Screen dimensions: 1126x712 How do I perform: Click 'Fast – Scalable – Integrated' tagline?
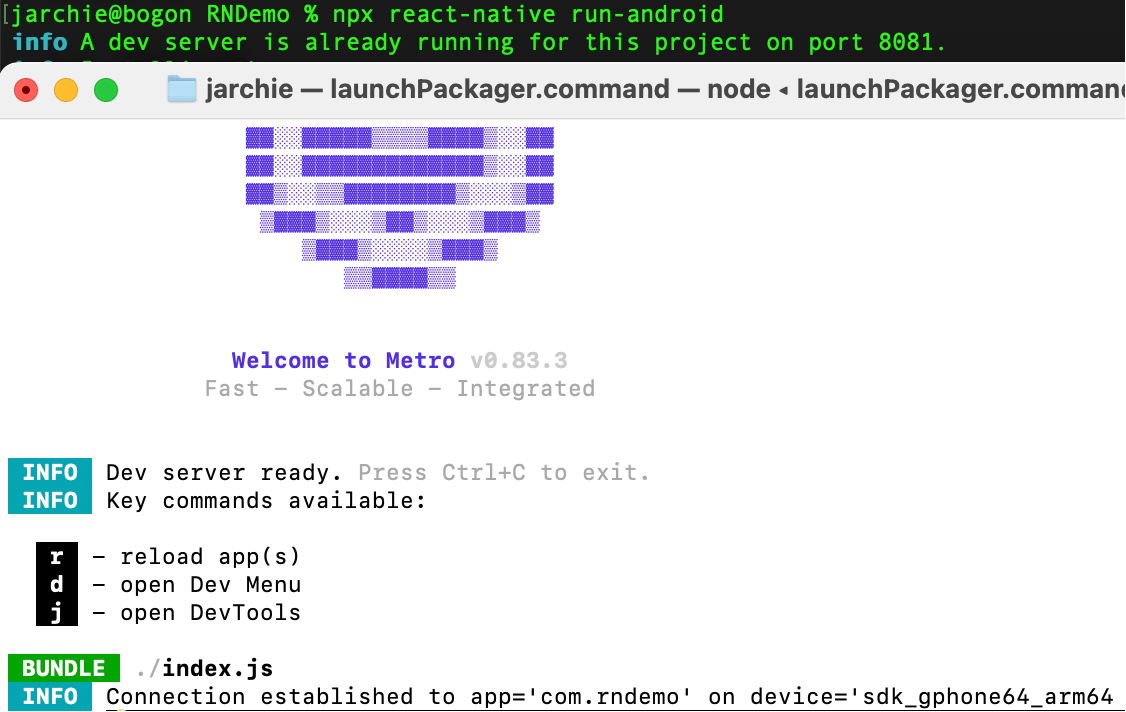400,388
